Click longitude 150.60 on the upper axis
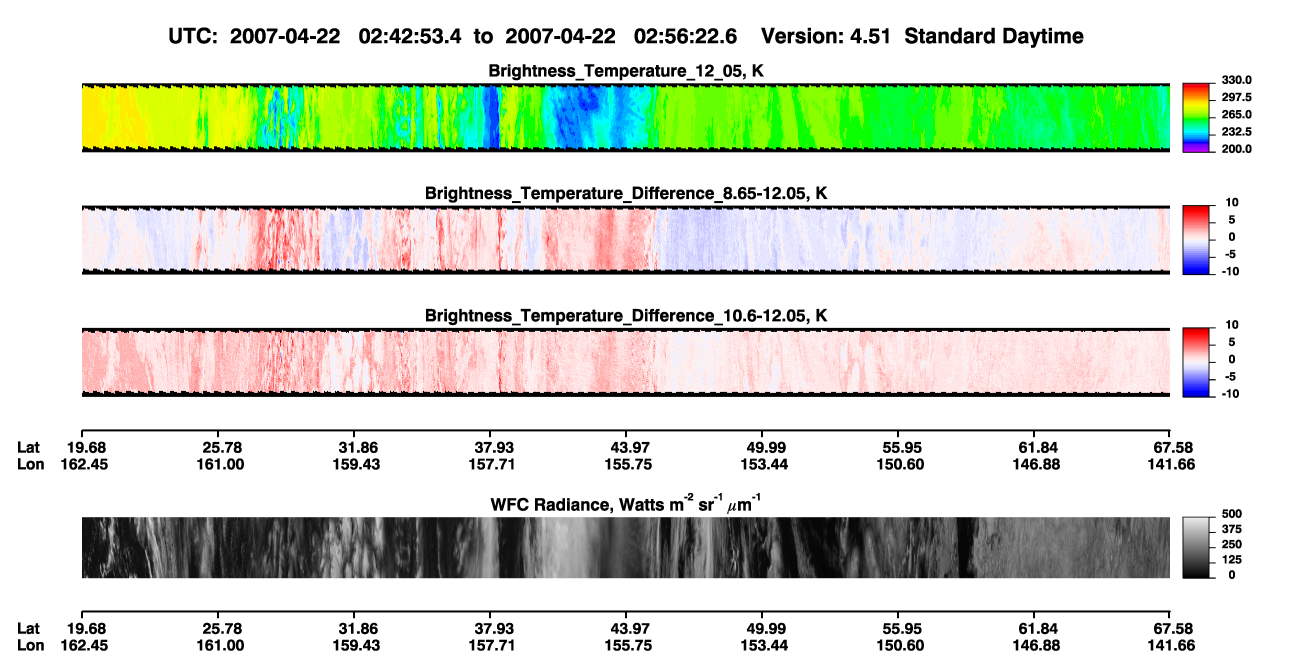The width and height of the screenshot is (1300, 667). click(899, 464)
